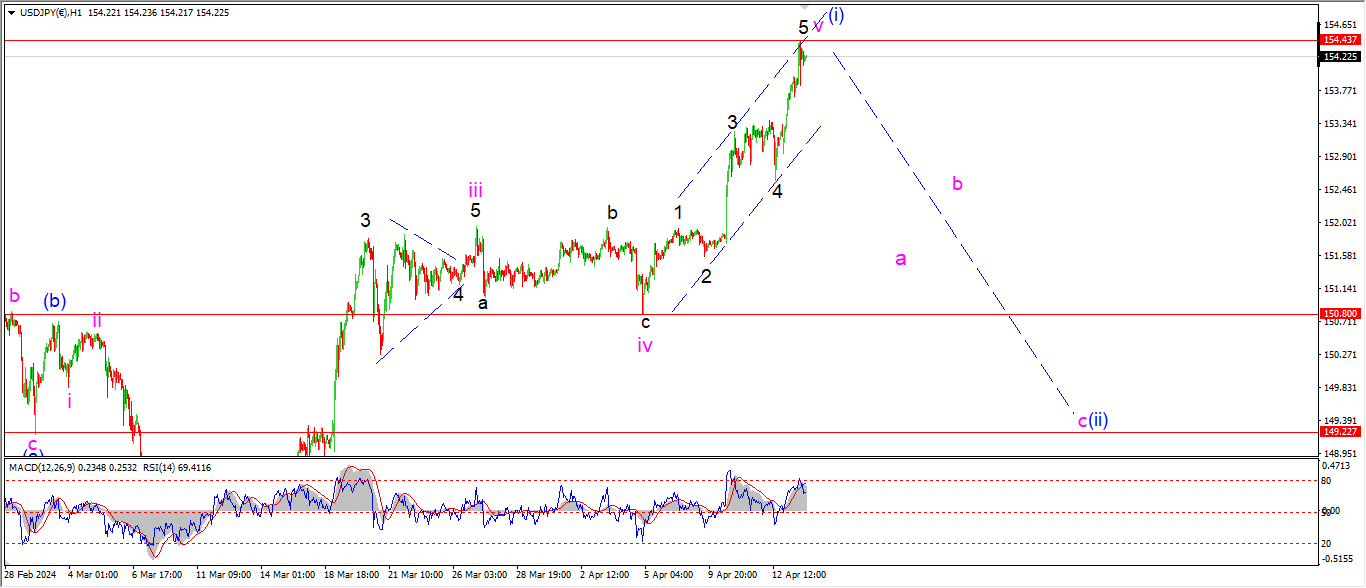The image size is (1366, 588).
Task: Select the c(ii) wave target label
Action: pyautogui.click(x=1092, y=420)
